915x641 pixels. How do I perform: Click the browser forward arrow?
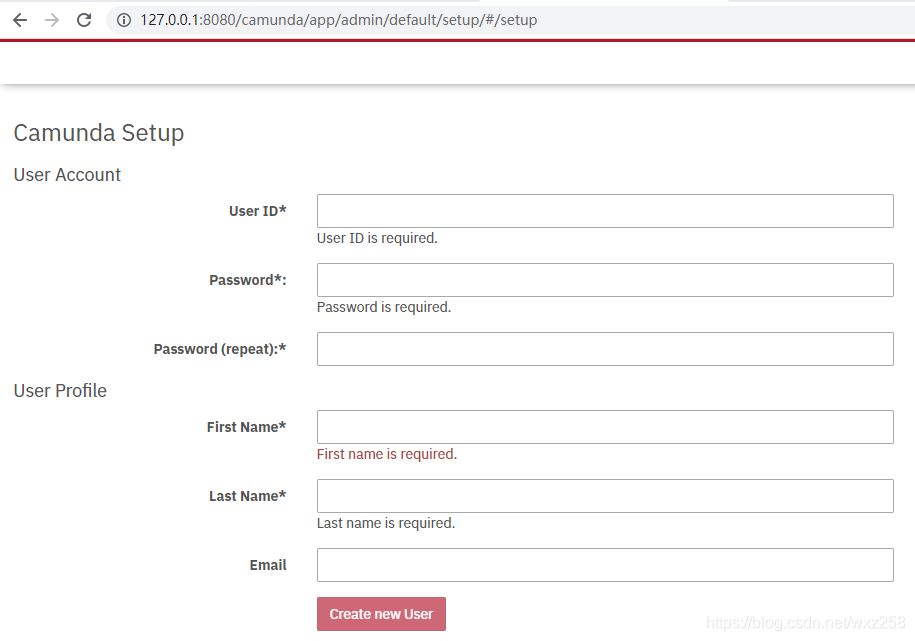pyautogui.click(x=52, y=20)
